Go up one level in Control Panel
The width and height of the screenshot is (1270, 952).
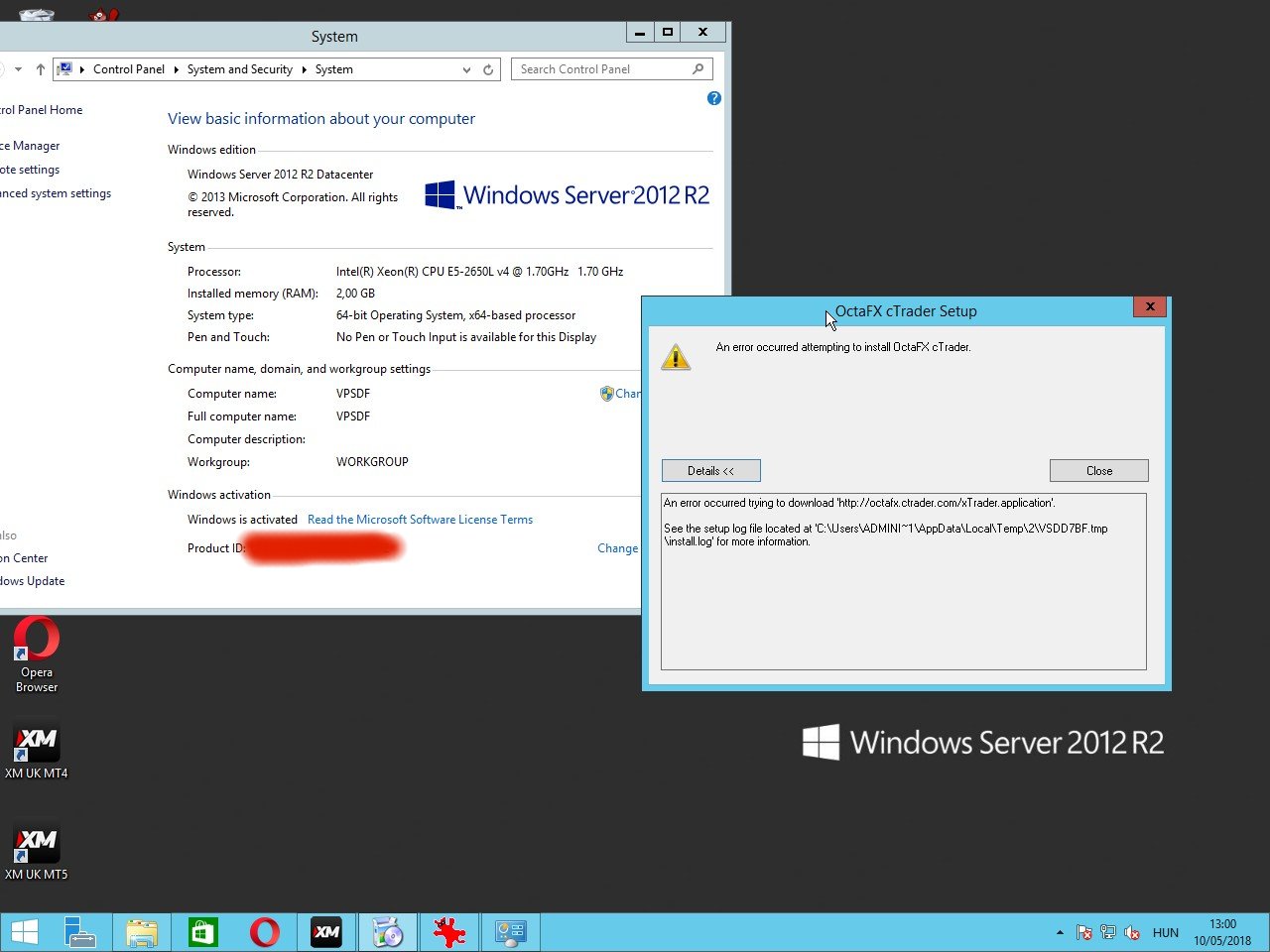40,69
